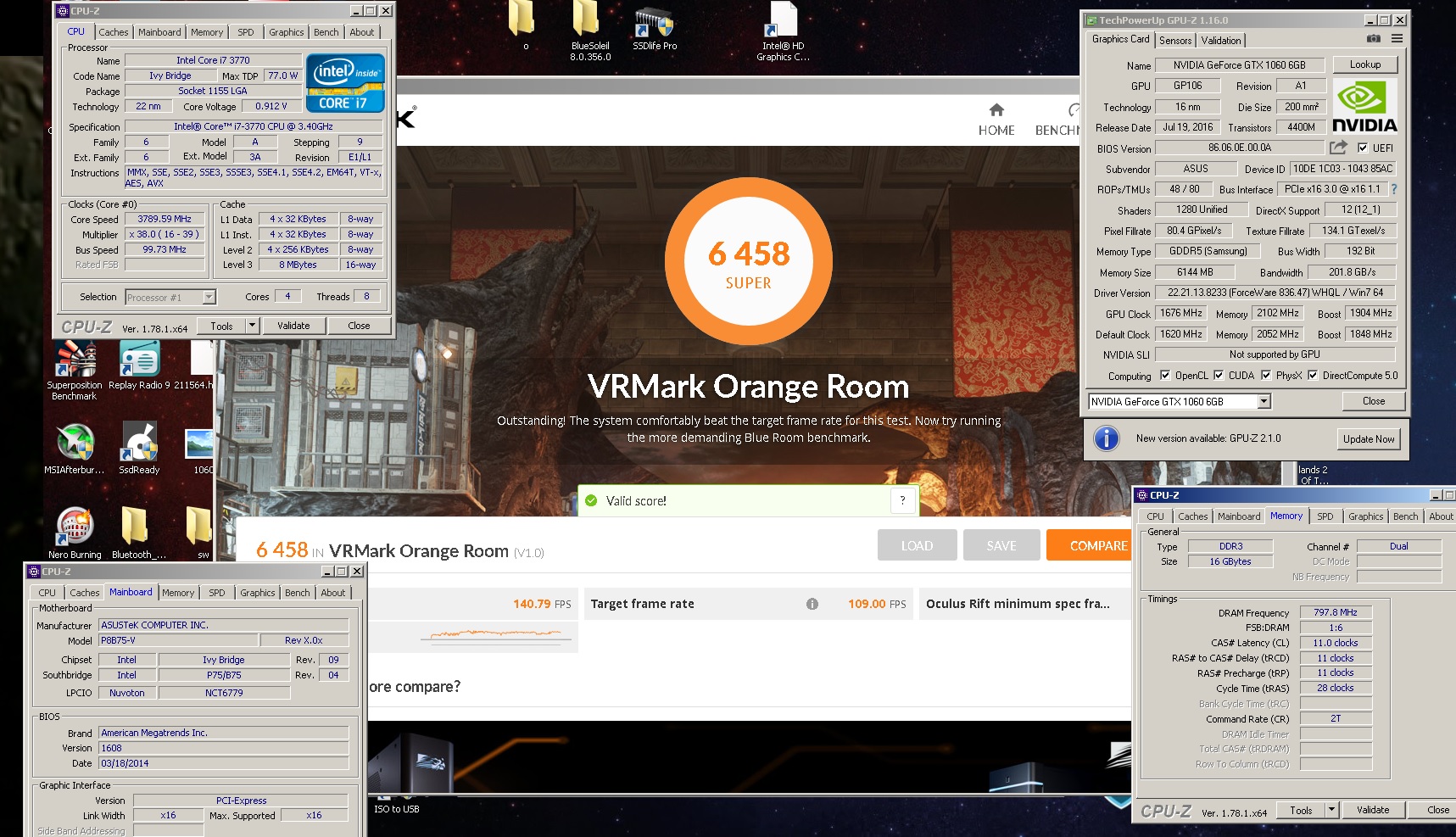The width and height of the screenshot is (1456, 837).
Task: Select the Graphics tab in CPU-Z Memory window
Action: click(1365, 516)
